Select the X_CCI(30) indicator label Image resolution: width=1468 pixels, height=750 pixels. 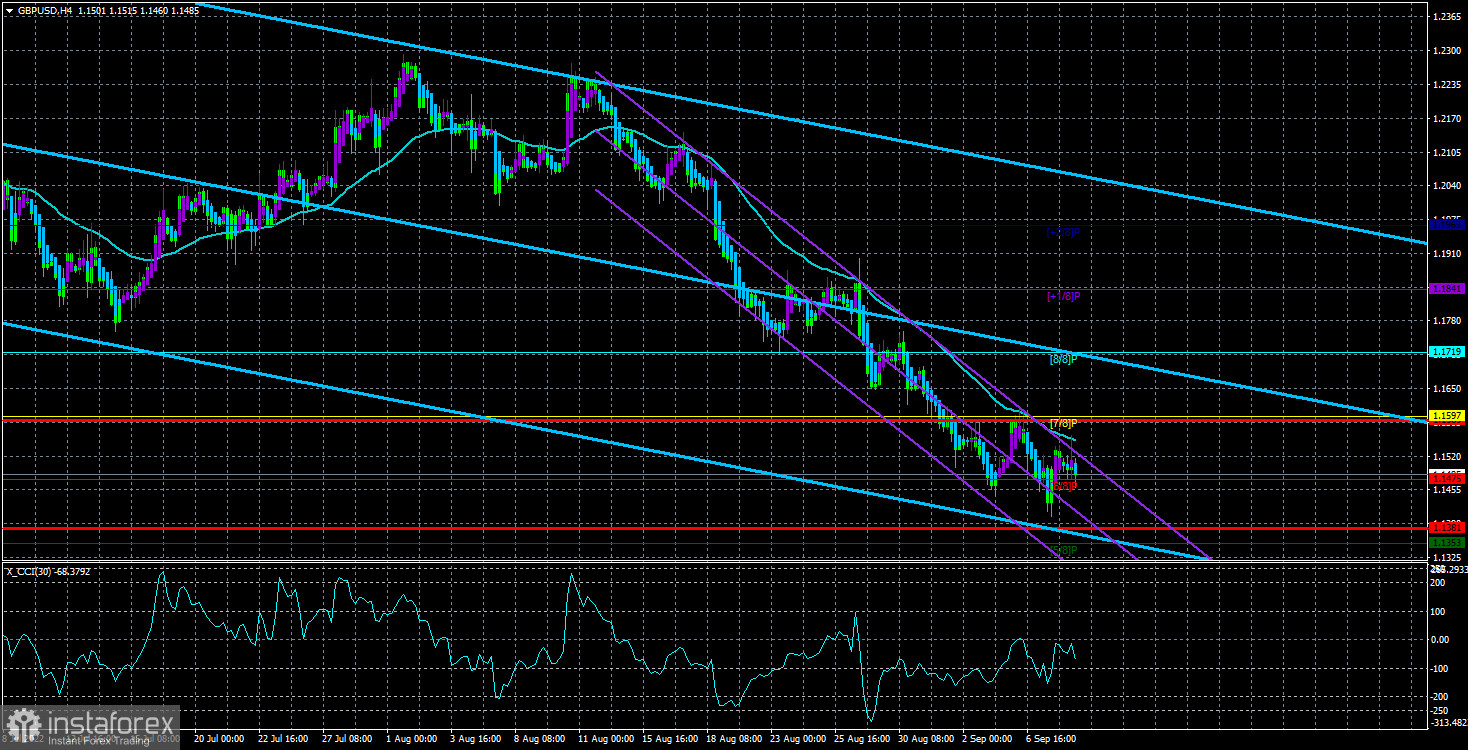[x=30, y=572]
